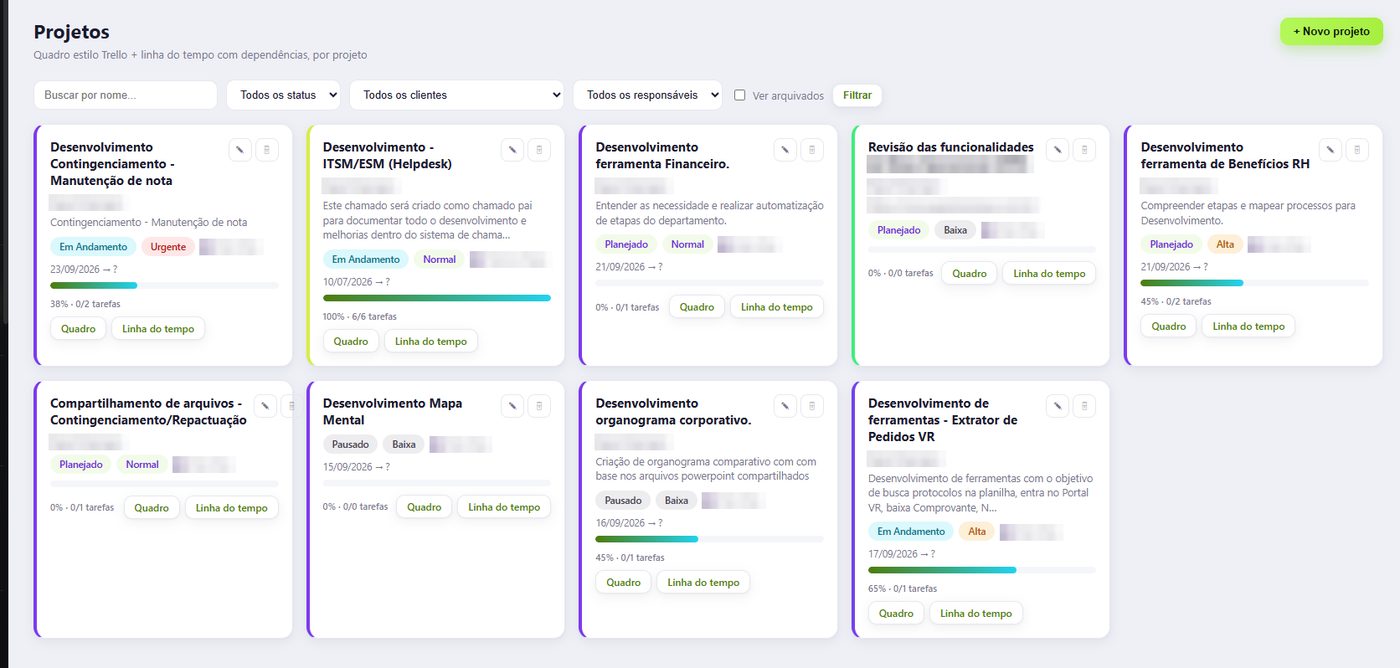
Task: Click Pausado badge on Mapa Mental card
Action: [x=350, y=444]
